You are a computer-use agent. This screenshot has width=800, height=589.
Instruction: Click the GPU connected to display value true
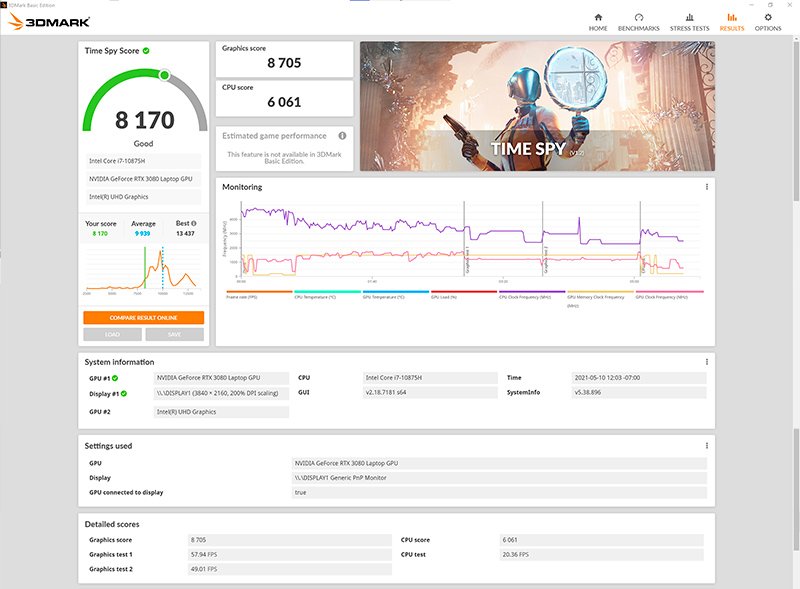pos(499,493)
